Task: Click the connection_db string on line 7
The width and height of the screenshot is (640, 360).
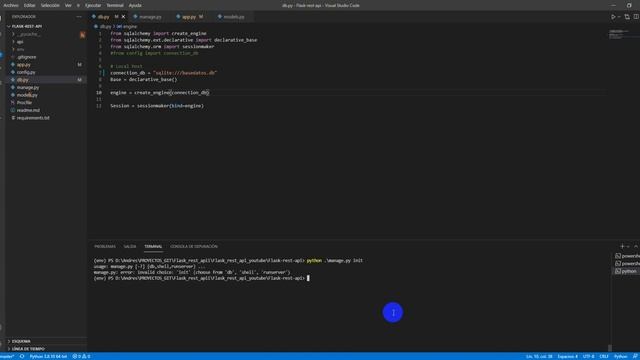Action: pos(185,73)
